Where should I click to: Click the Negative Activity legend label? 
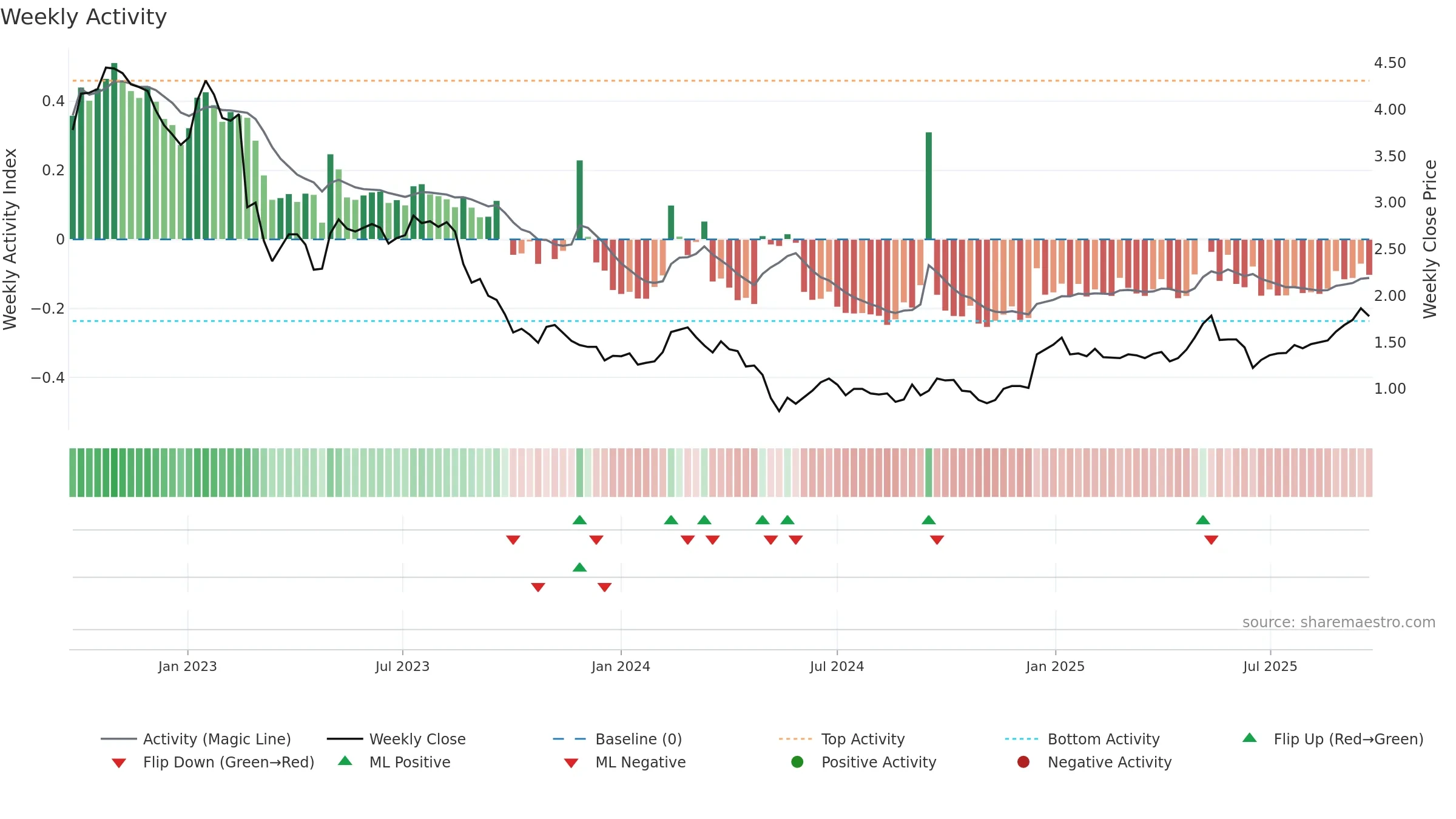tap(1110, 762)
